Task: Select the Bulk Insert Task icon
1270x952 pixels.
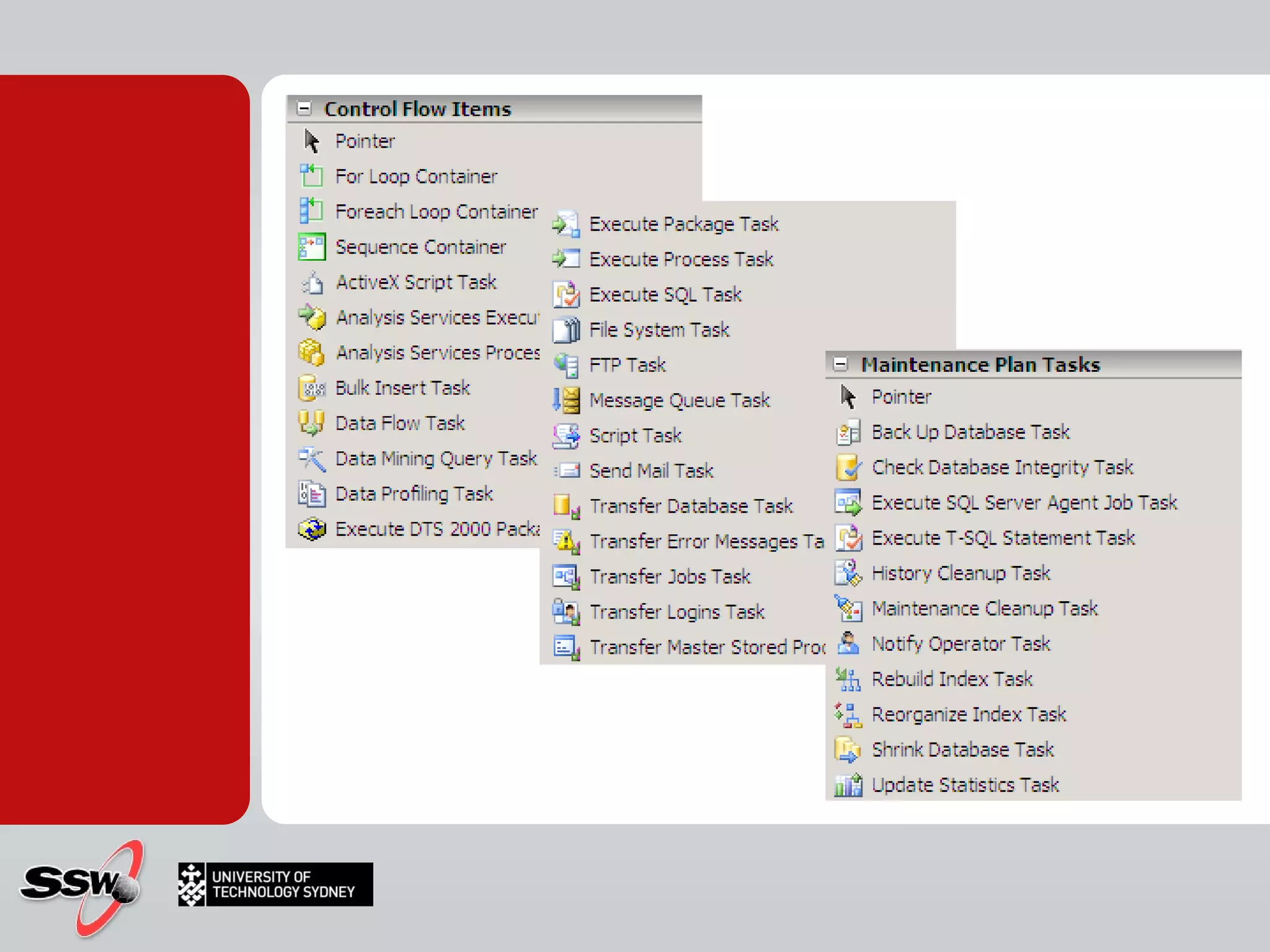Action: (311, 388)
